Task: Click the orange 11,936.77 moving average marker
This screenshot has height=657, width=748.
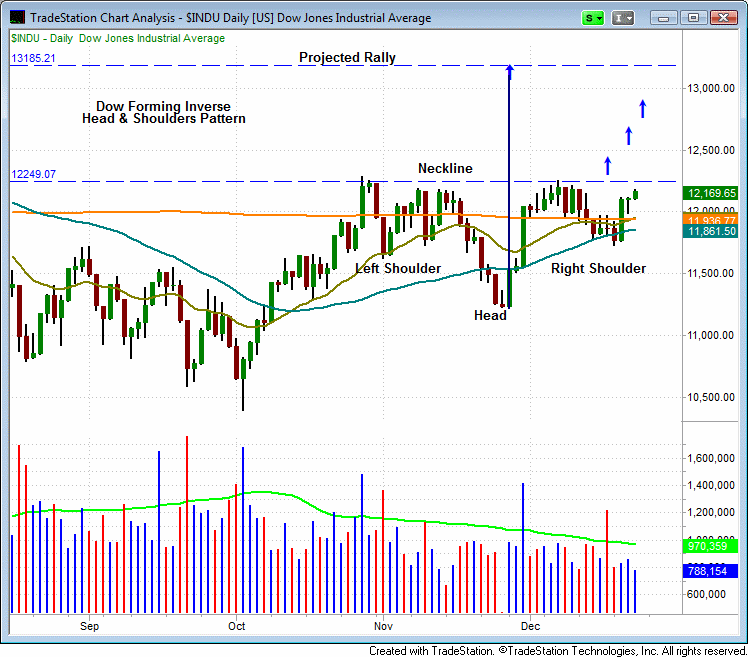Action: click(x=710, y=220)
